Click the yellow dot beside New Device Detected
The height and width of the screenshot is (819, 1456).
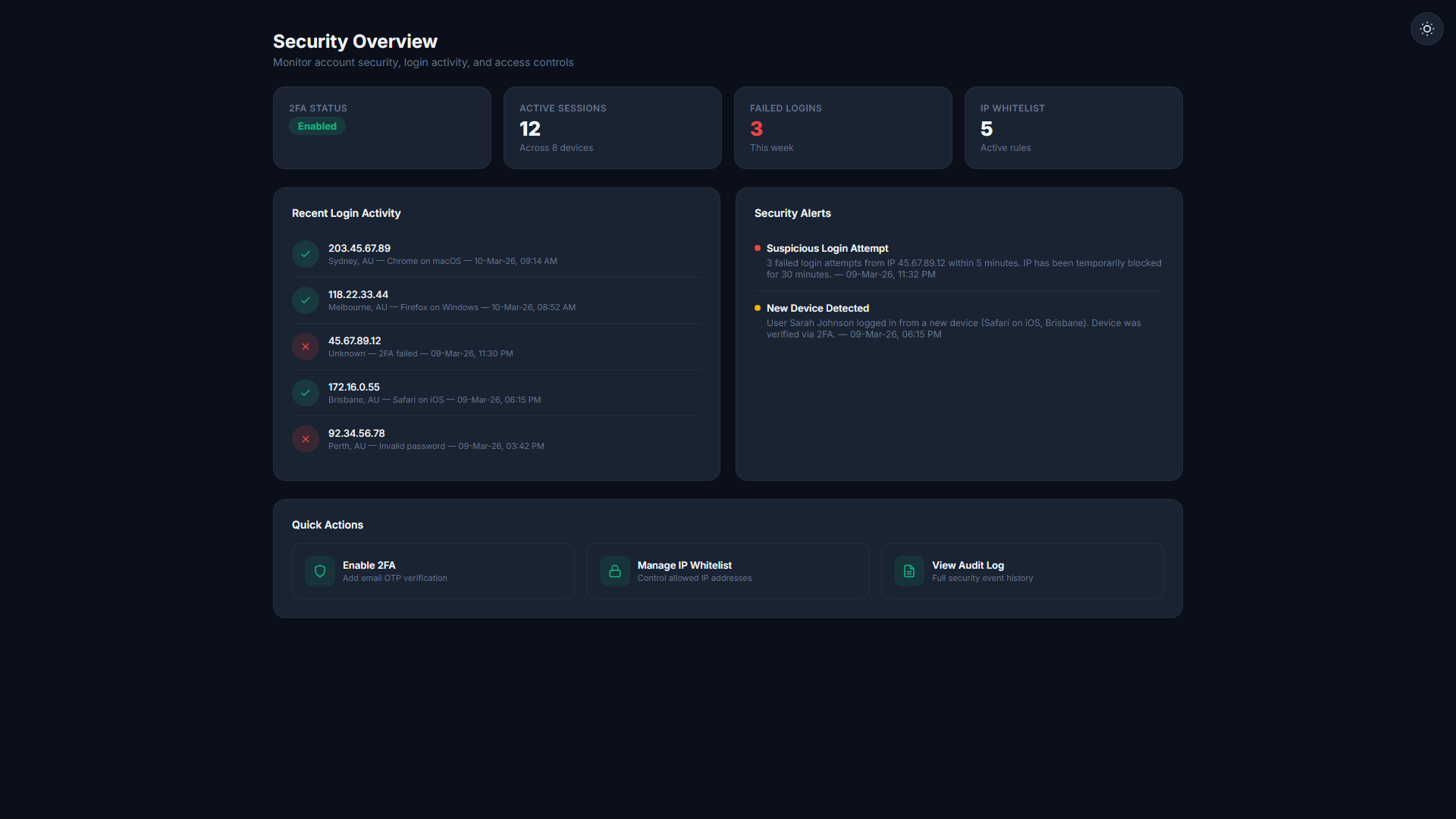tap(758, 308)
